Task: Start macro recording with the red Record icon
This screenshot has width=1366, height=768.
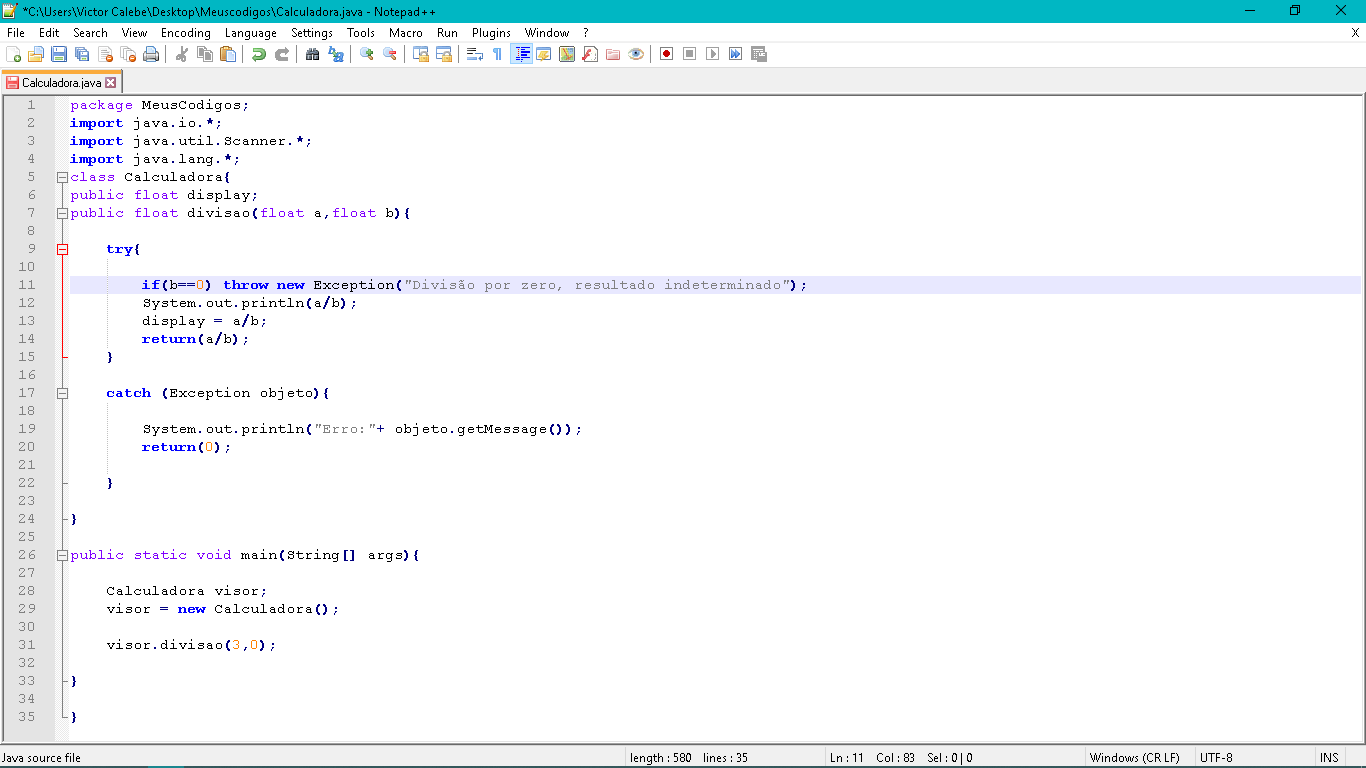Action: click(666, 54)
